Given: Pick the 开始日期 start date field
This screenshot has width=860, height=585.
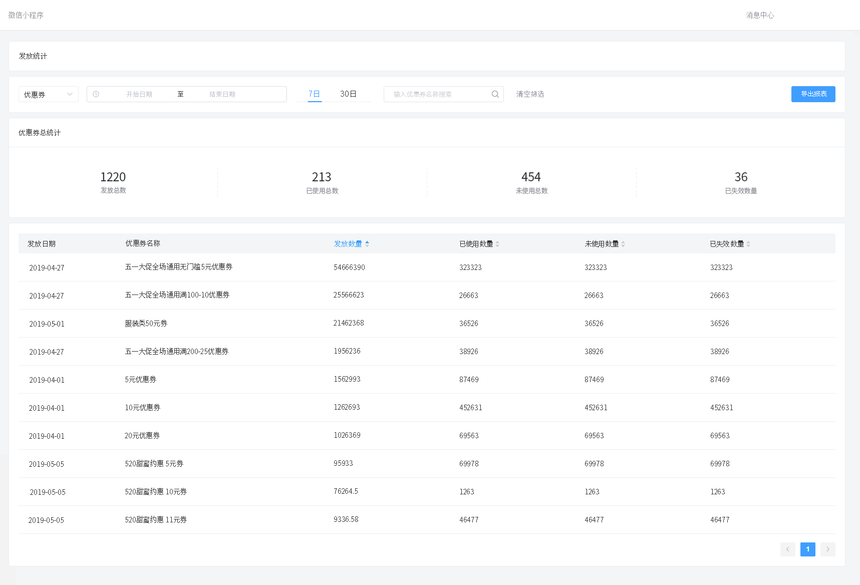Looking at the screenshot, I should [x=139, y=94].
